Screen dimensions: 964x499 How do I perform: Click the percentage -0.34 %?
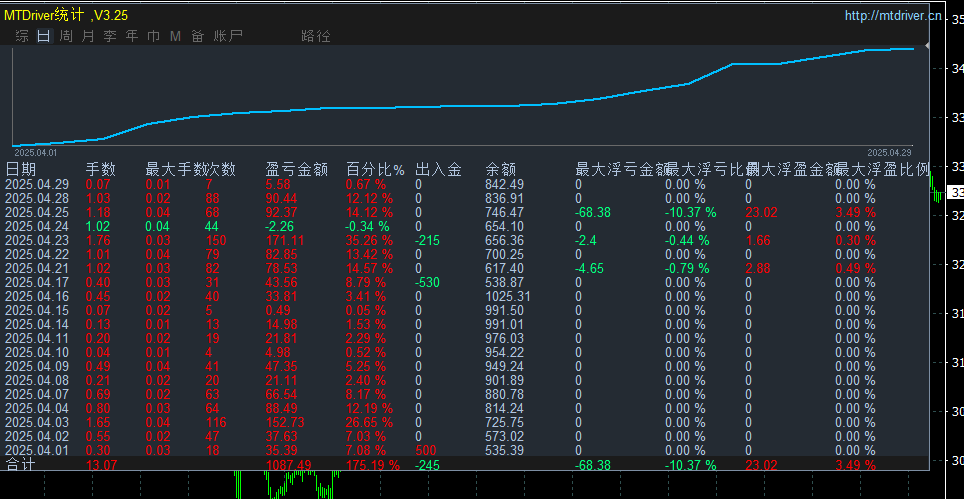pos(369,226)
